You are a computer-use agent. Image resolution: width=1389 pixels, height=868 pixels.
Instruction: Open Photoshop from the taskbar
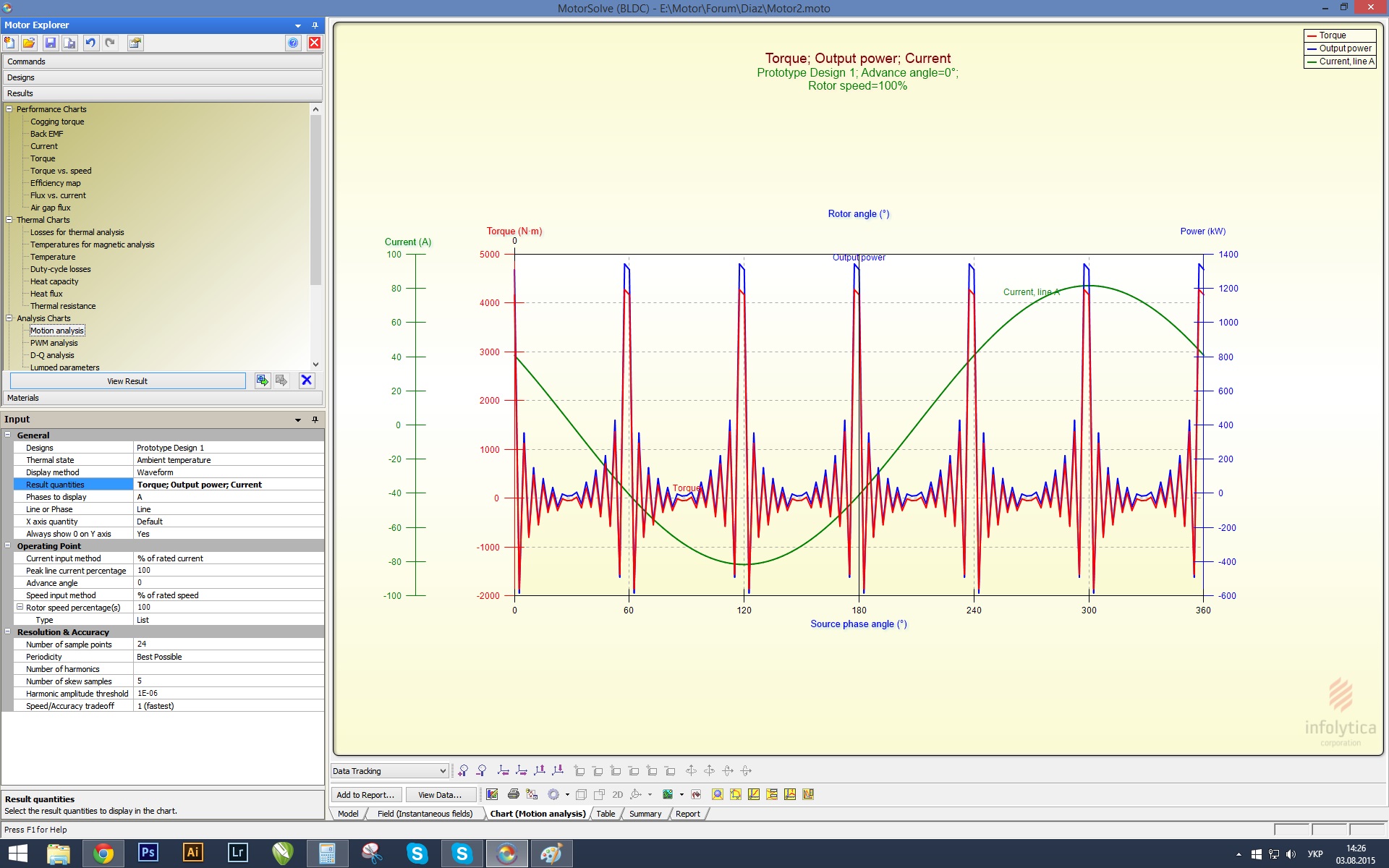[148, 853]
